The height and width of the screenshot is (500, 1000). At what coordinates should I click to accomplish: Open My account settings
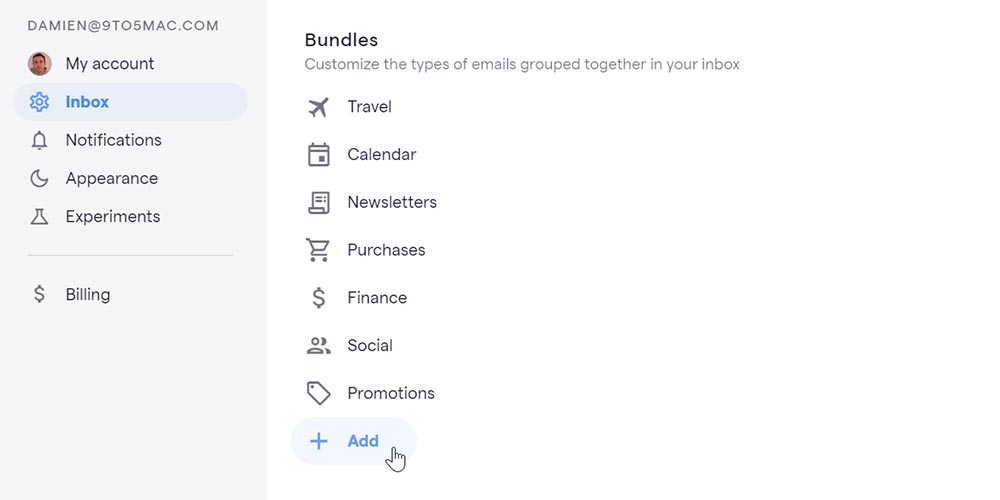coord(110,64)
